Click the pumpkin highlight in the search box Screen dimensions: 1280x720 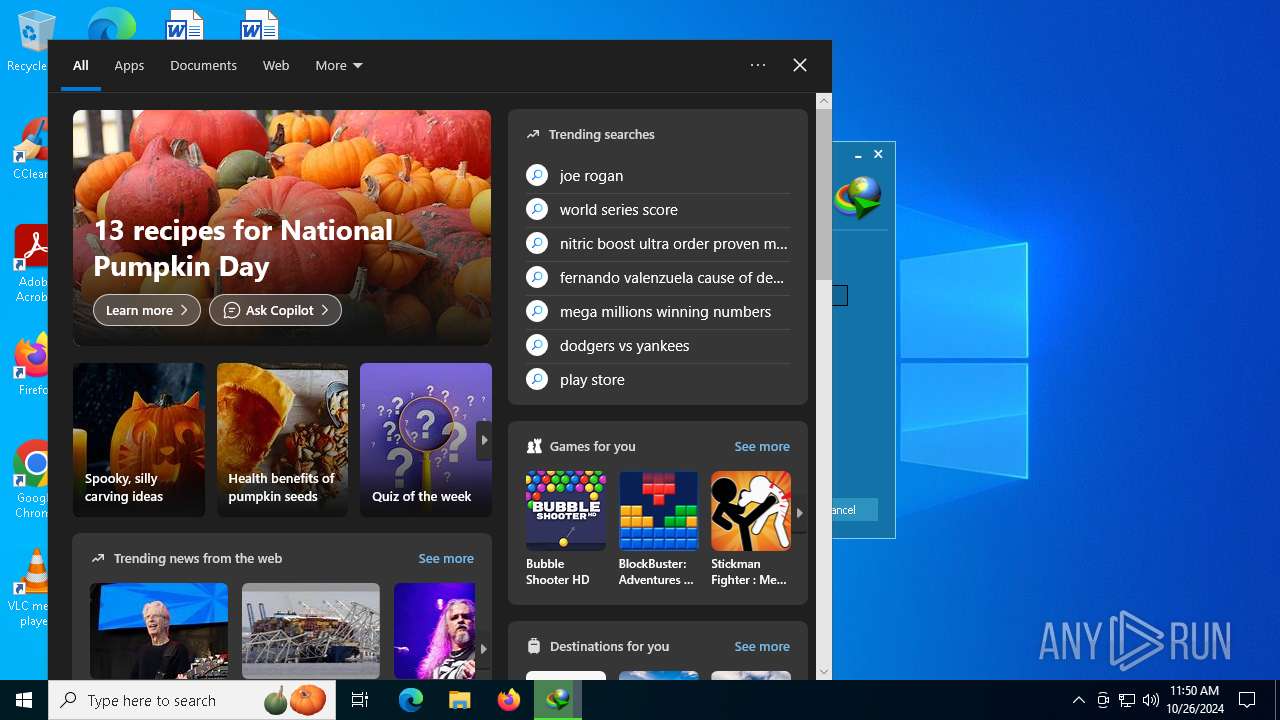point(296,700)
